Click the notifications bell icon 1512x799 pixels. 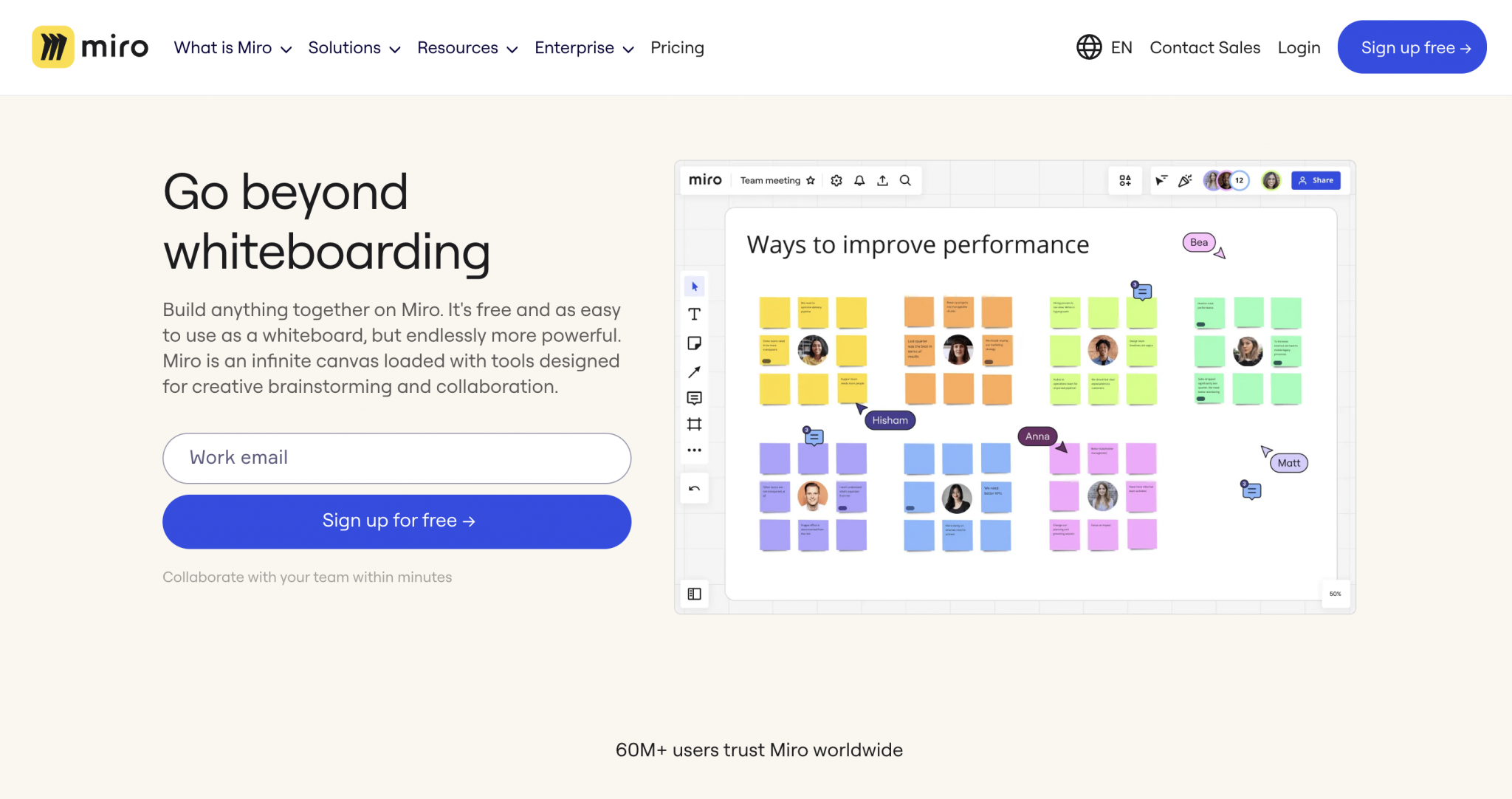point(859,179)
